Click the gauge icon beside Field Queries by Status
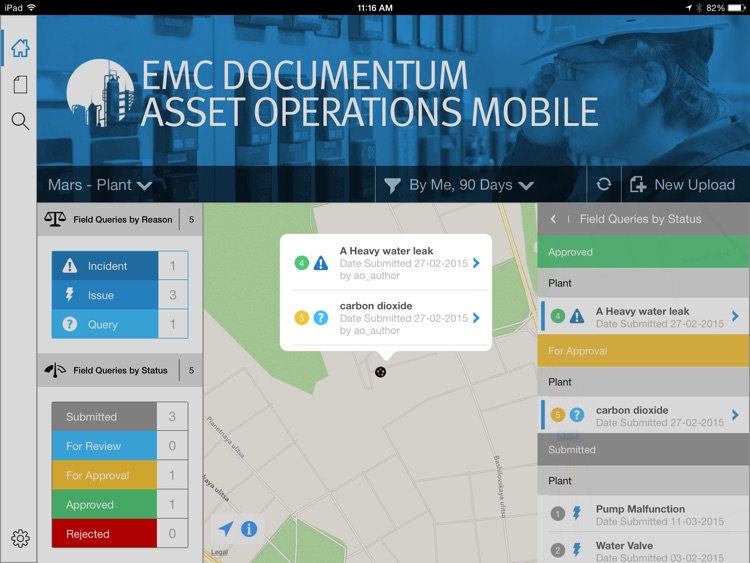The height and width of the screenshot is (563, 750). coord(55,370)
